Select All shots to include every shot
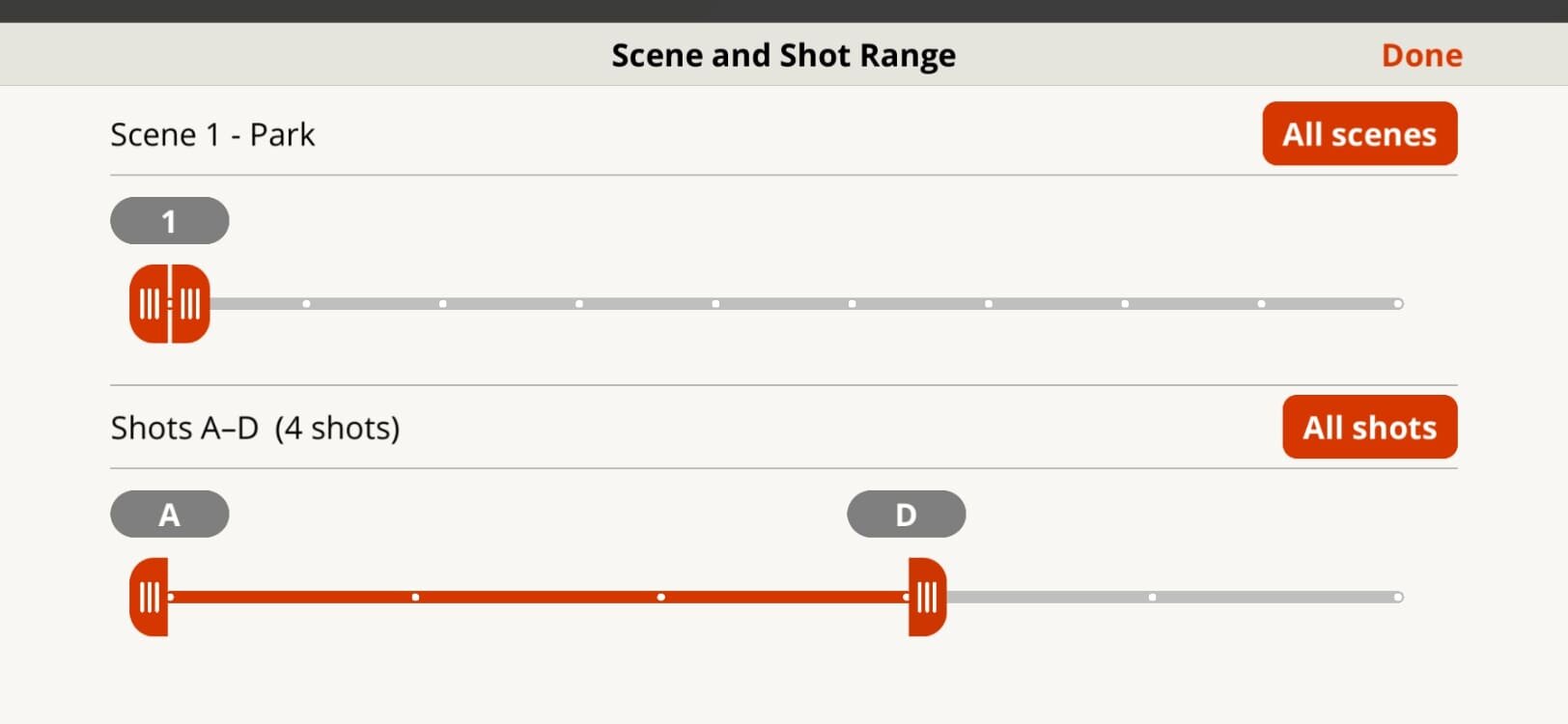1568x724 pixels. click(x=1369, y=427)
